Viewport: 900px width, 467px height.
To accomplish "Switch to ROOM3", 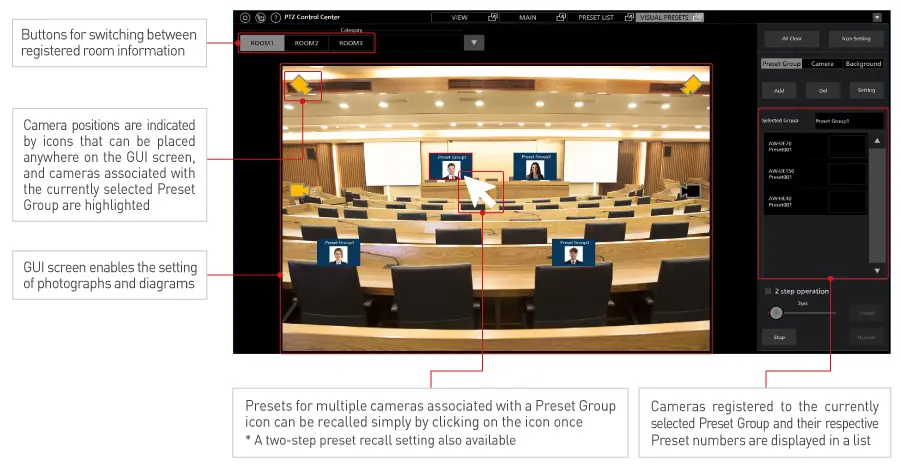I will click(349, 43).
